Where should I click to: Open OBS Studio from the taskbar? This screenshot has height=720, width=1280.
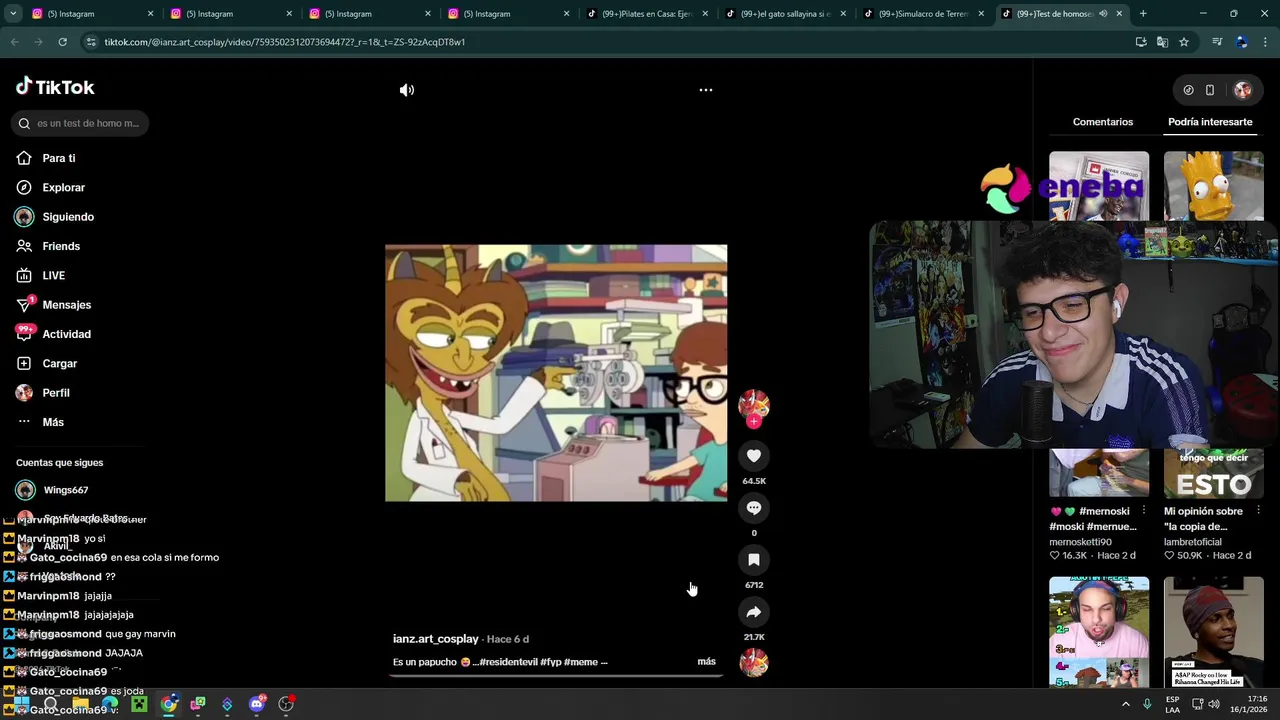pyautogui.click(x=286, y=704)
